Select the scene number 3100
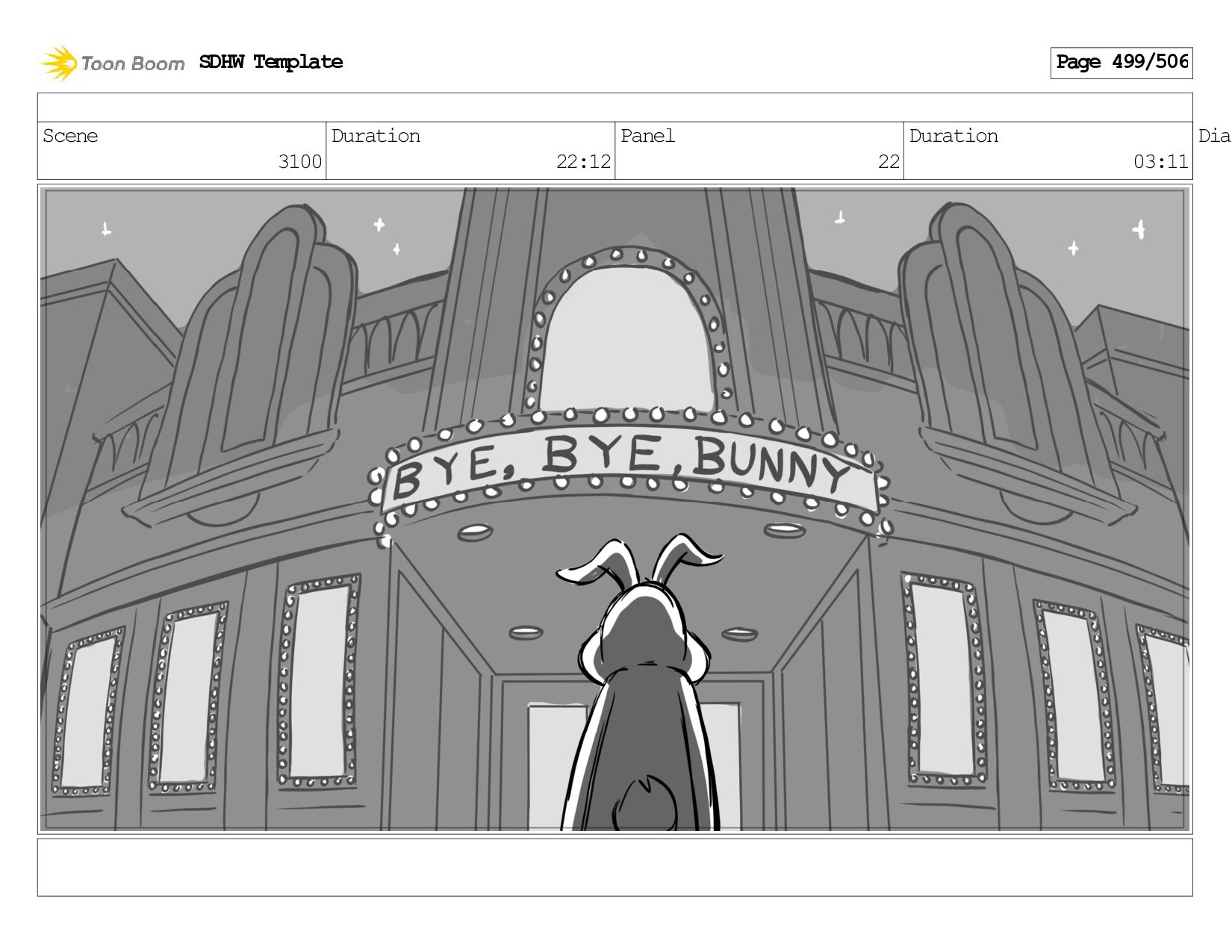Viewport: 1232px width, 952px height. click(x=299, y=161)
